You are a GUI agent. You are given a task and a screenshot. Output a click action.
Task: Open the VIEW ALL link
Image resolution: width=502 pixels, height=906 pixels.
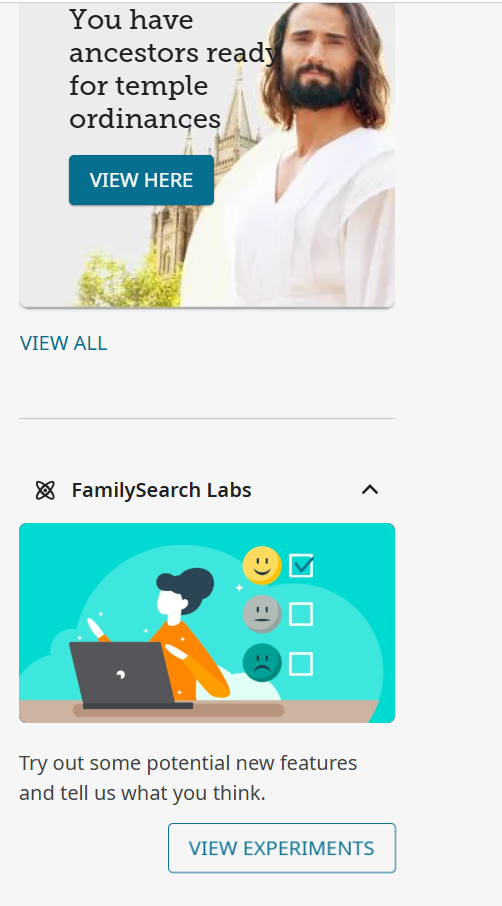click(x=63, y=343)
